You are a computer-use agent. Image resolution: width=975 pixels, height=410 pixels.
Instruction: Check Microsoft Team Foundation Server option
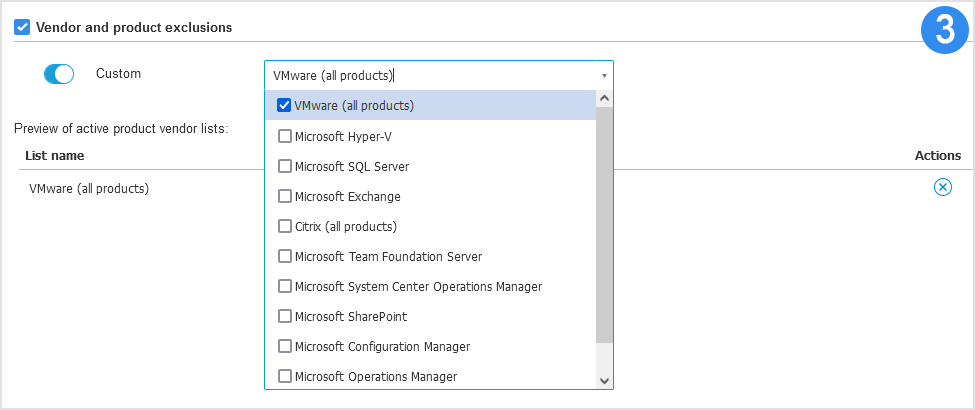tap(284, 256)
